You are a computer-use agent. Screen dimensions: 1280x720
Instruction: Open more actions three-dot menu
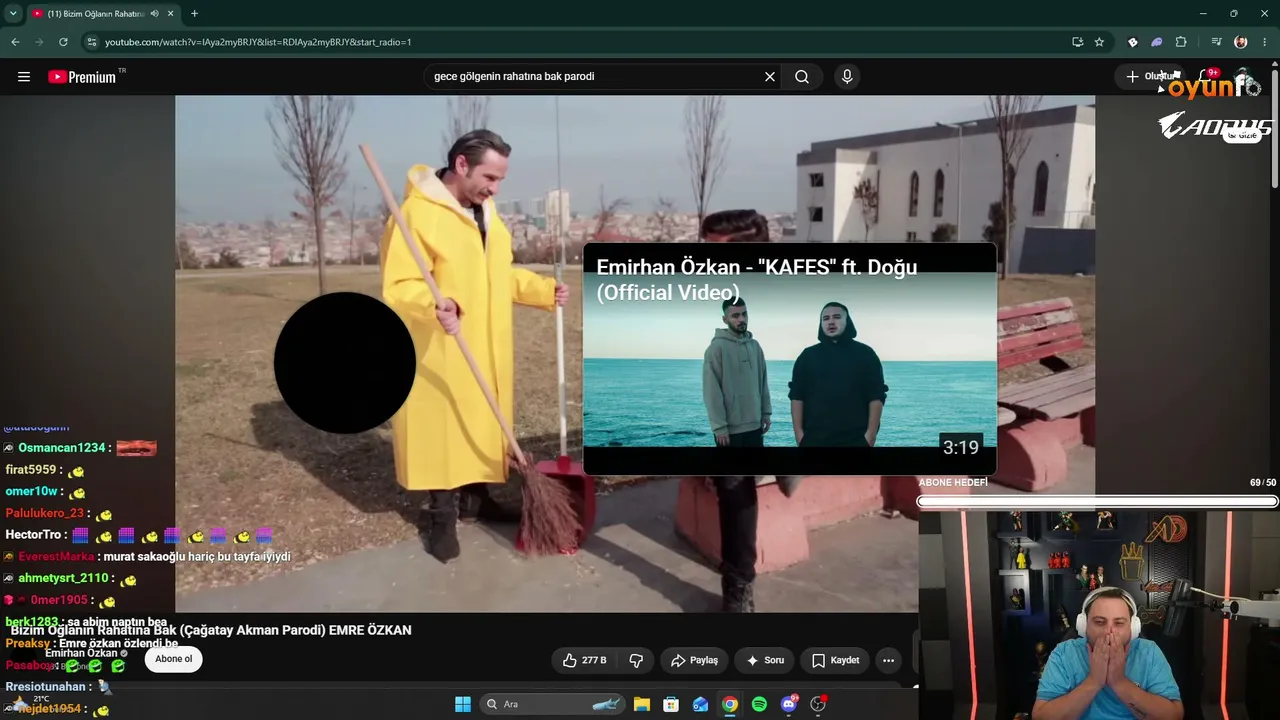[x=888, y=660]
